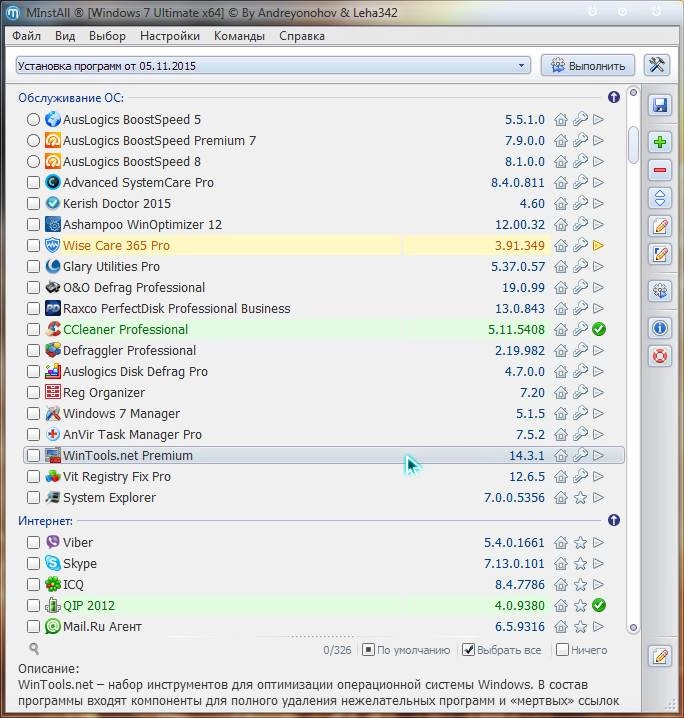The height and width of the screenshot is (718, 684).
Task: Click the scrollbar top circle button
Action: 633,92
